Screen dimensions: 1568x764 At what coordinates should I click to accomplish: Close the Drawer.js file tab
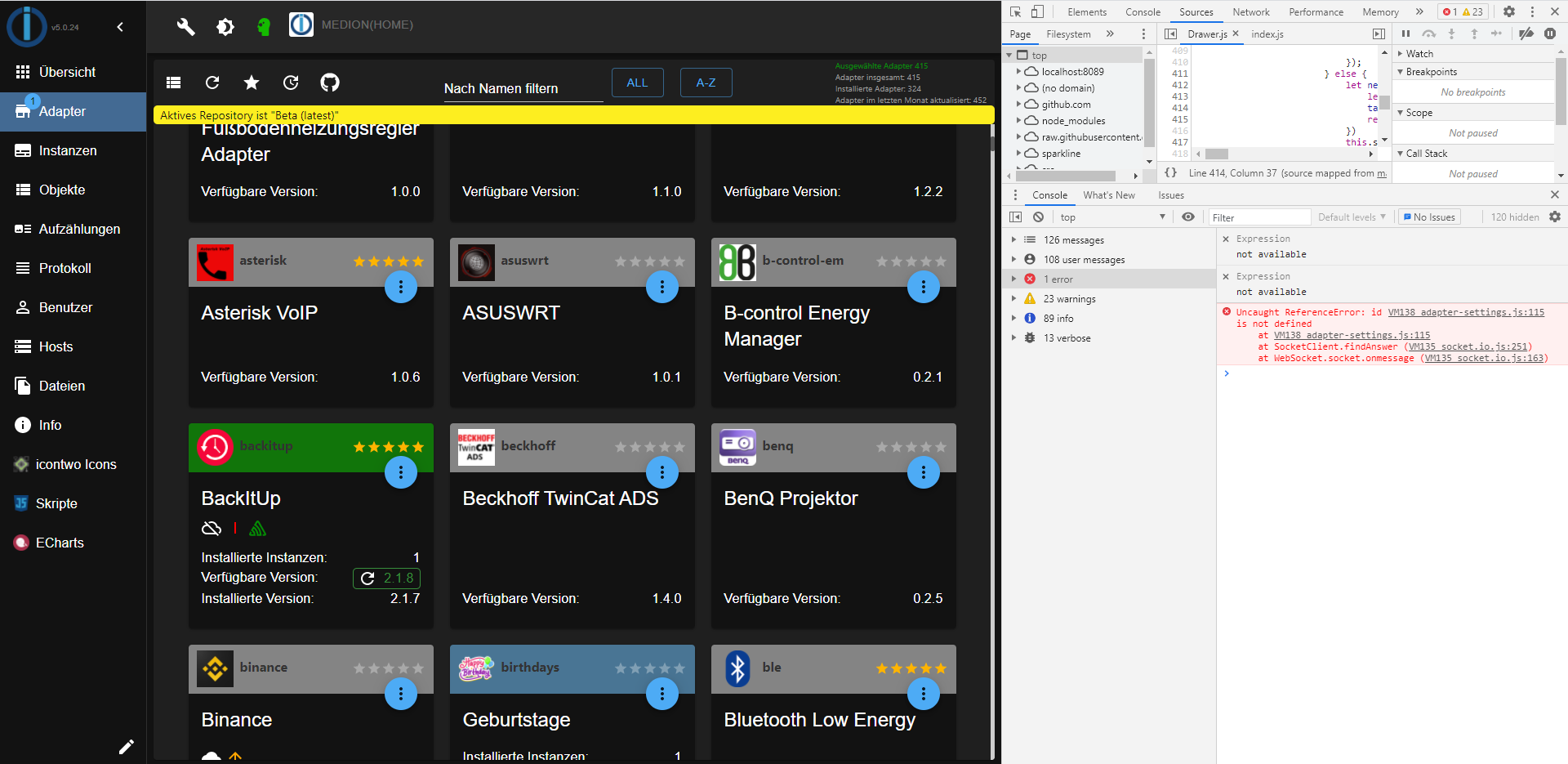[1236, 34]
